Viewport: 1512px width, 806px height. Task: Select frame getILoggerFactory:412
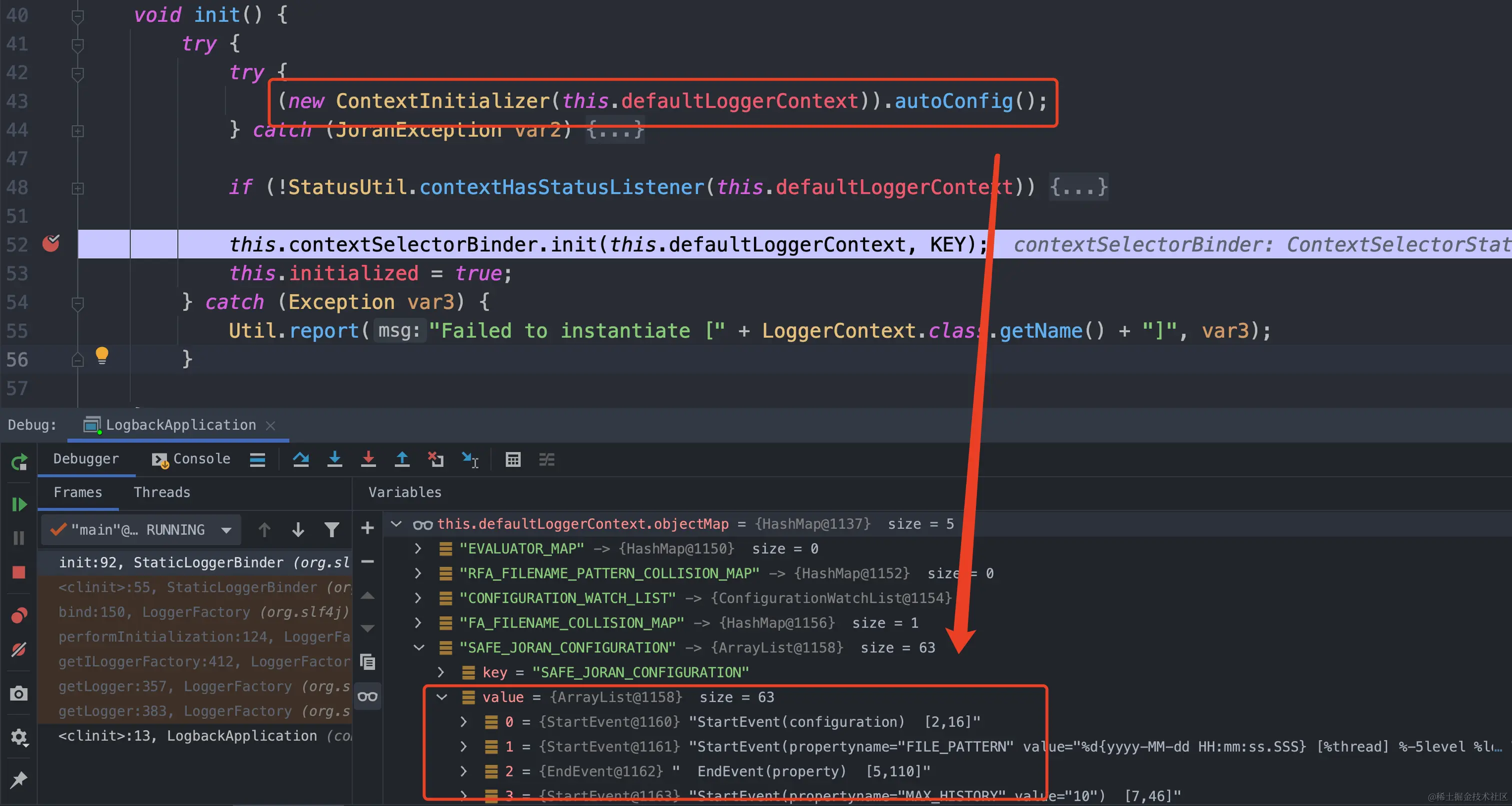195,661
